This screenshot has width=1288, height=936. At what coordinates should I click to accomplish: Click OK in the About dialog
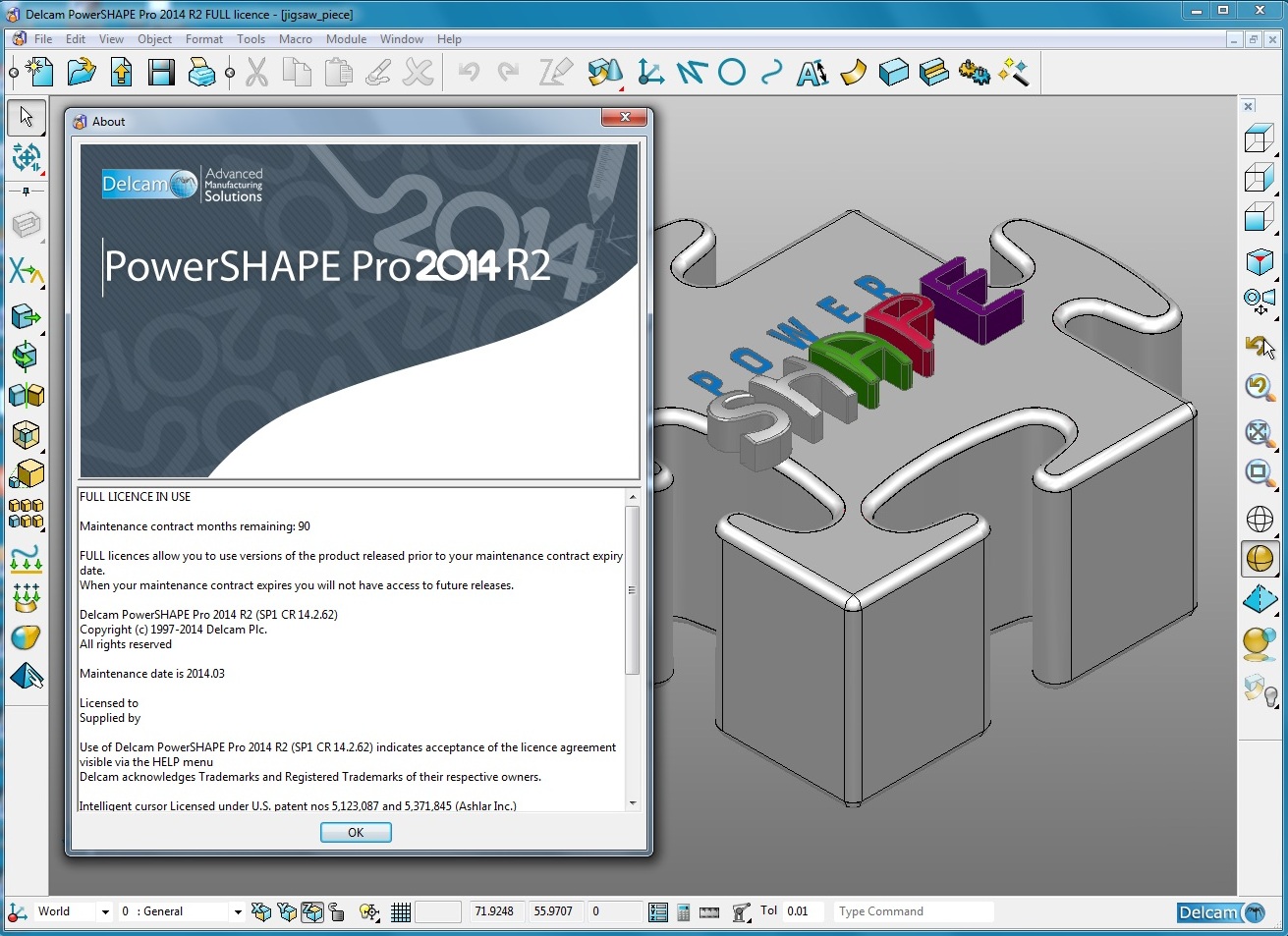(x=356, y=832)
